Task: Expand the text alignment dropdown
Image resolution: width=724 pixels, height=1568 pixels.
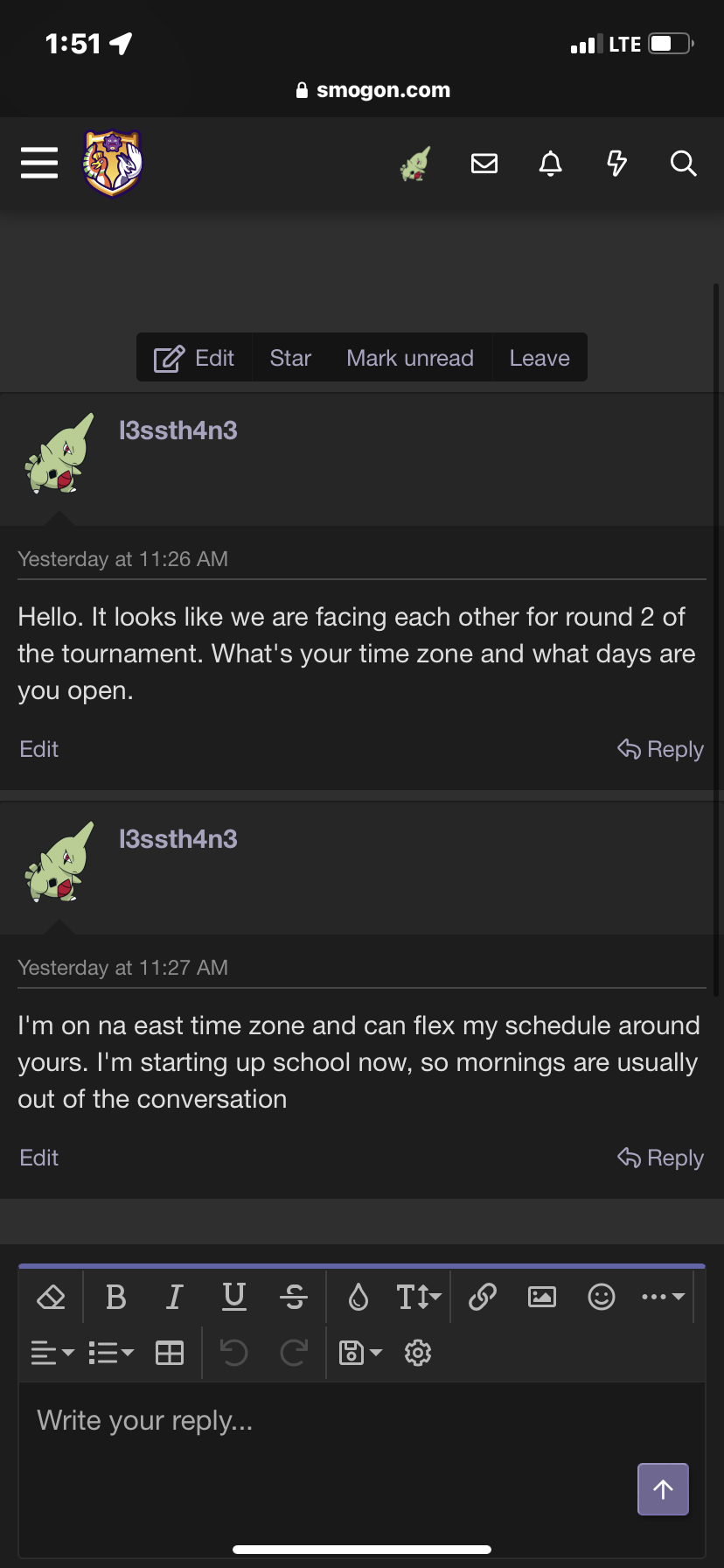Action: coord(52,1353)
